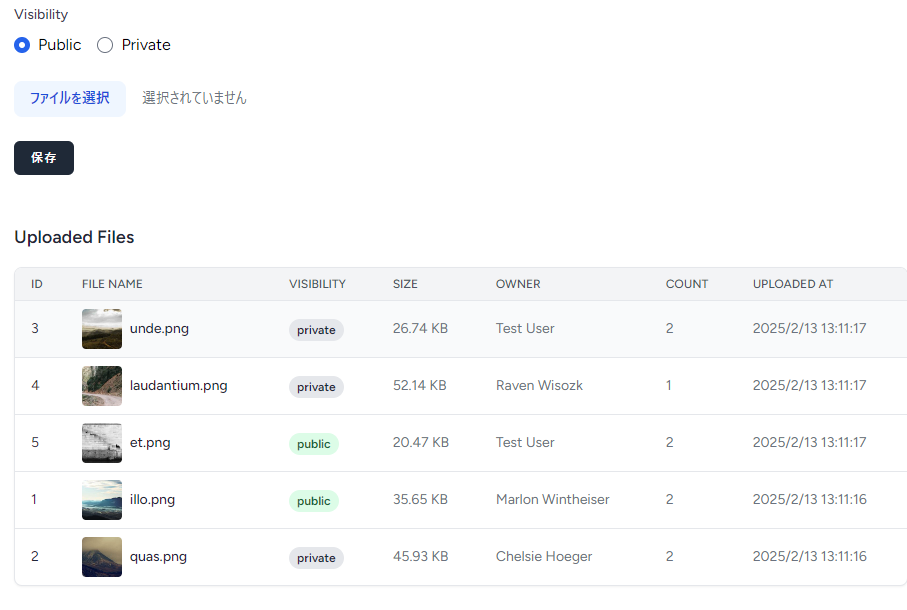Viewport: 907px width, 610px height.
Task: Click the laudantium.png file name text
Action: 178,386
